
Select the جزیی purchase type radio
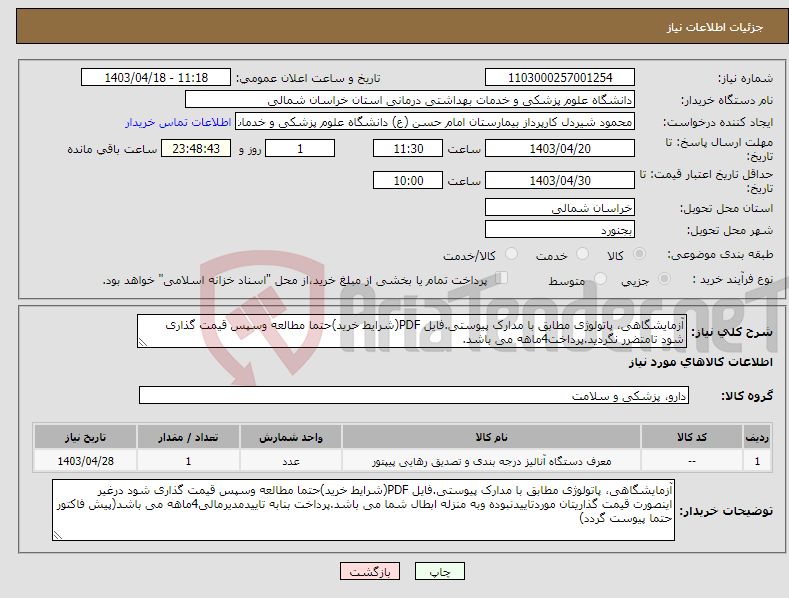coord(664,278)
